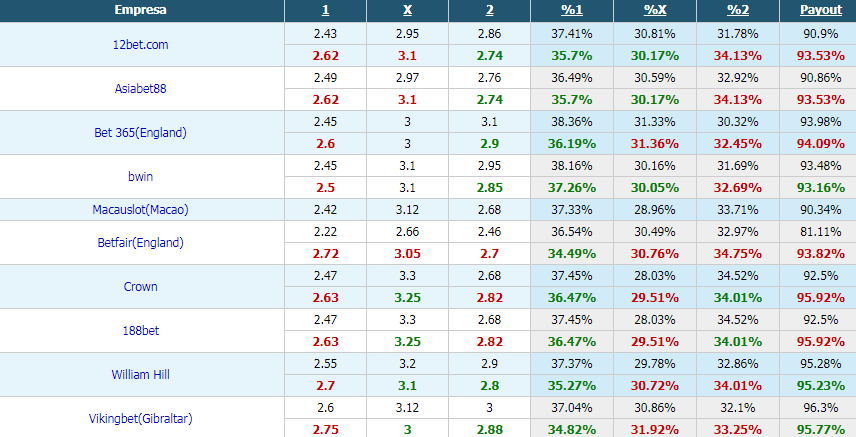The height and width of the screenshot is (437, 856).
Task: Select the red 95.92% payout for Crown
Action: 821,298
